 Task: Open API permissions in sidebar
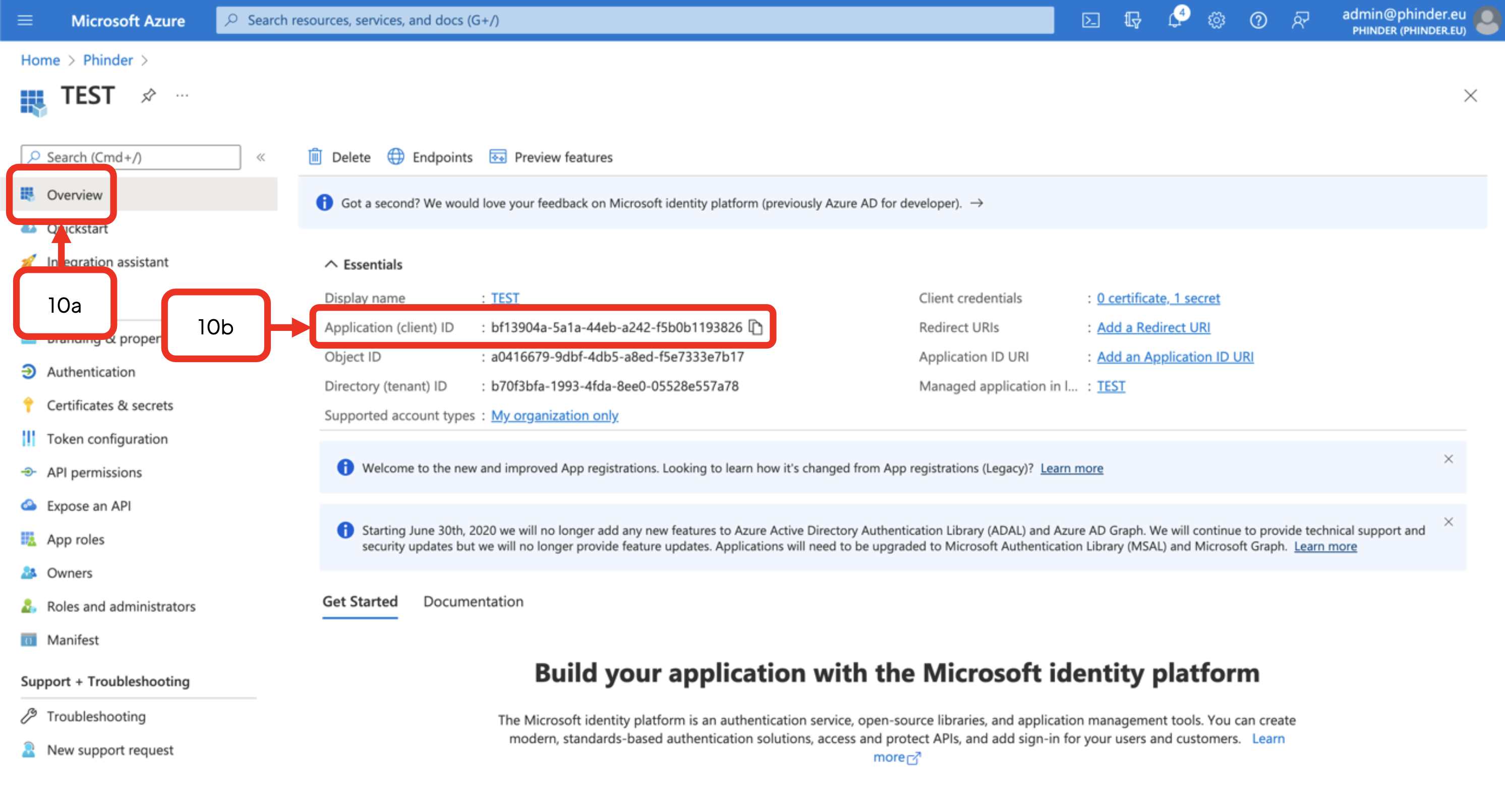pos(94,472)
